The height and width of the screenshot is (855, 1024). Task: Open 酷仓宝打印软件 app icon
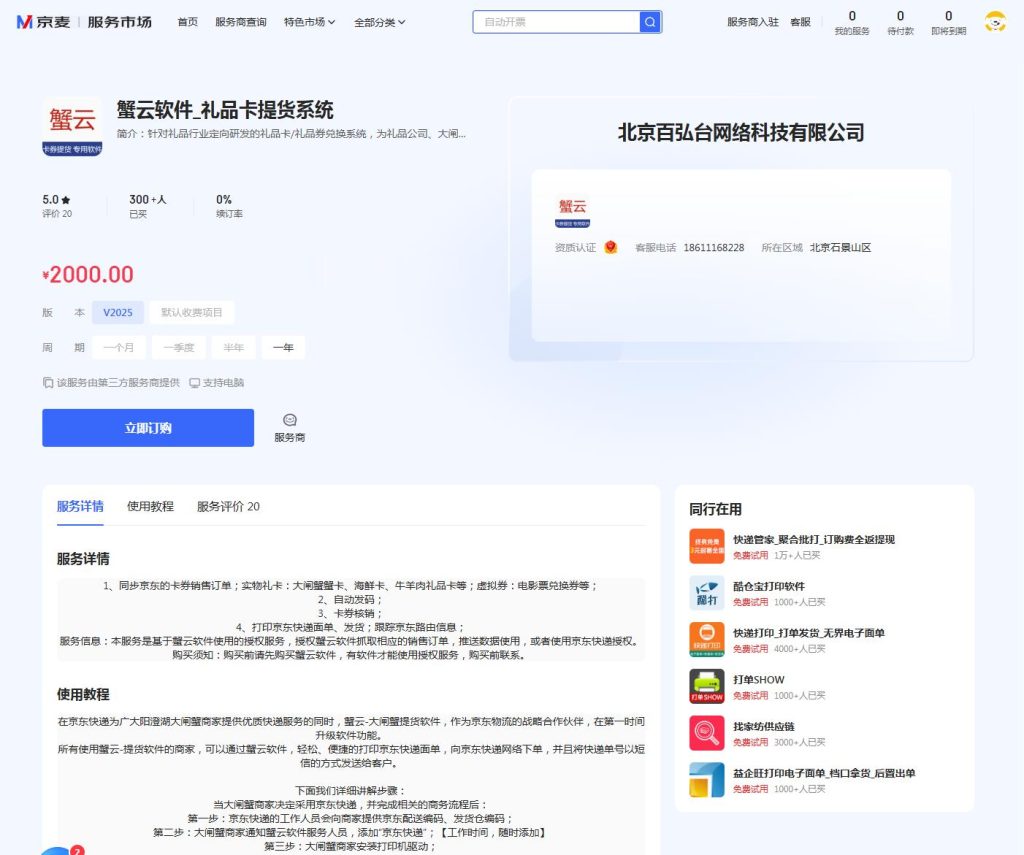pyautogui.click(x=707, y=593)
